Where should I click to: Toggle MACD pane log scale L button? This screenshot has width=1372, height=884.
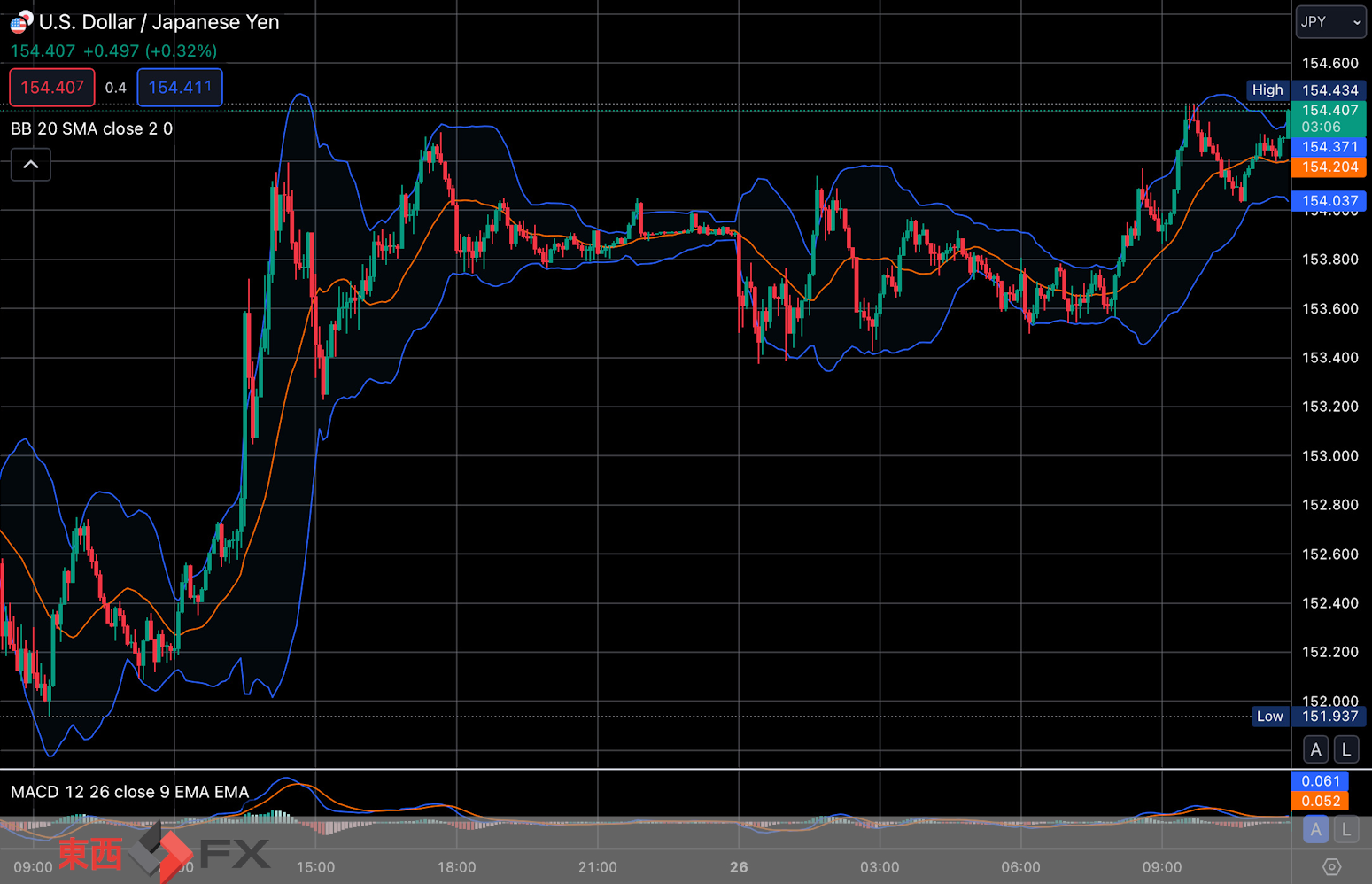(1346, 830)
